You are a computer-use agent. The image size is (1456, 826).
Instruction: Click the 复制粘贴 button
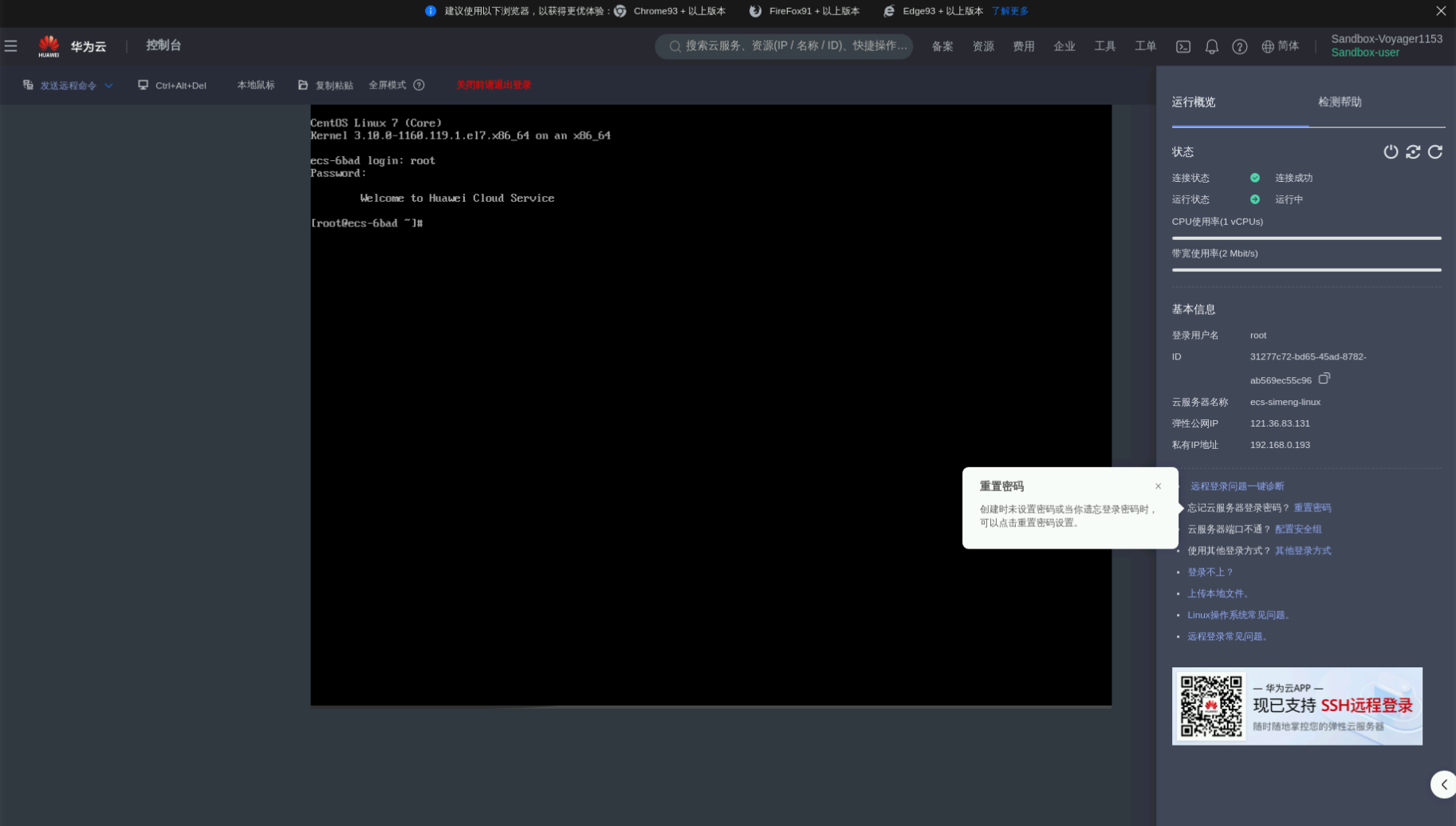[326, 85]
